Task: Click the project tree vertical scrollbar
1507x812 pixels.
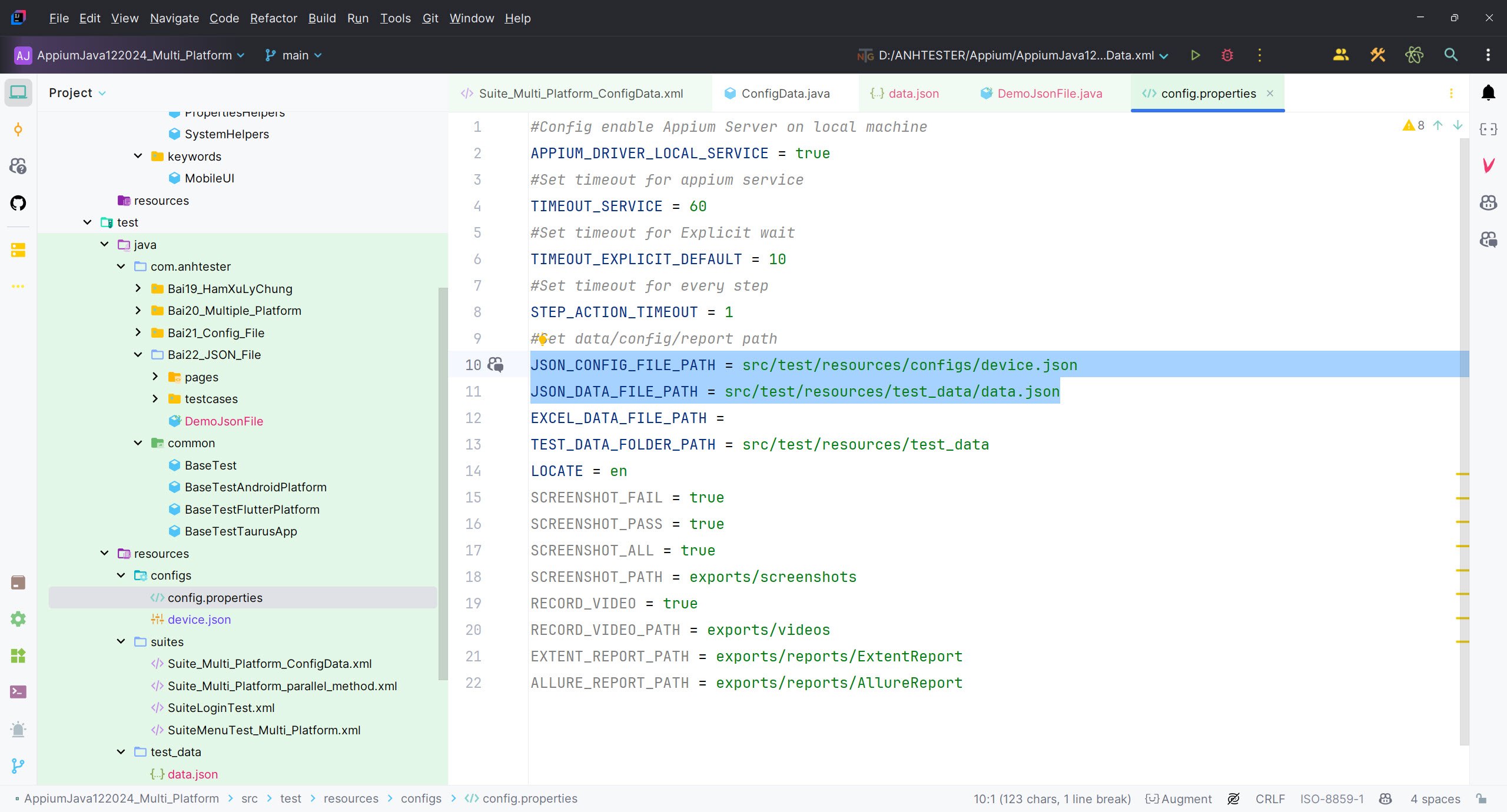Action: [443, 482]
